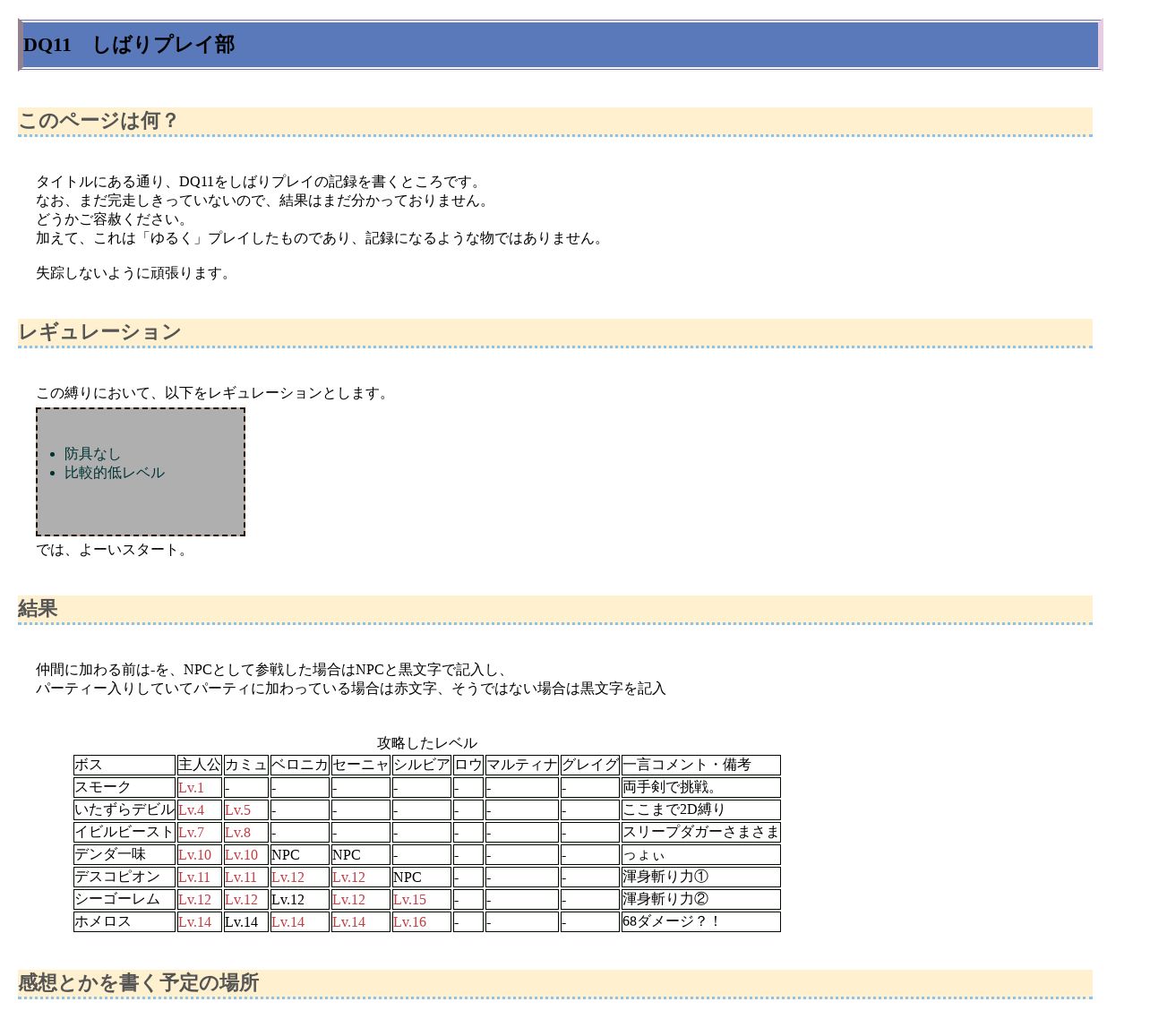Click the Lv.7 cell in イビルビースト row
The image size is (1150, 1036).
pyautogui.click(x=200, y=832)
